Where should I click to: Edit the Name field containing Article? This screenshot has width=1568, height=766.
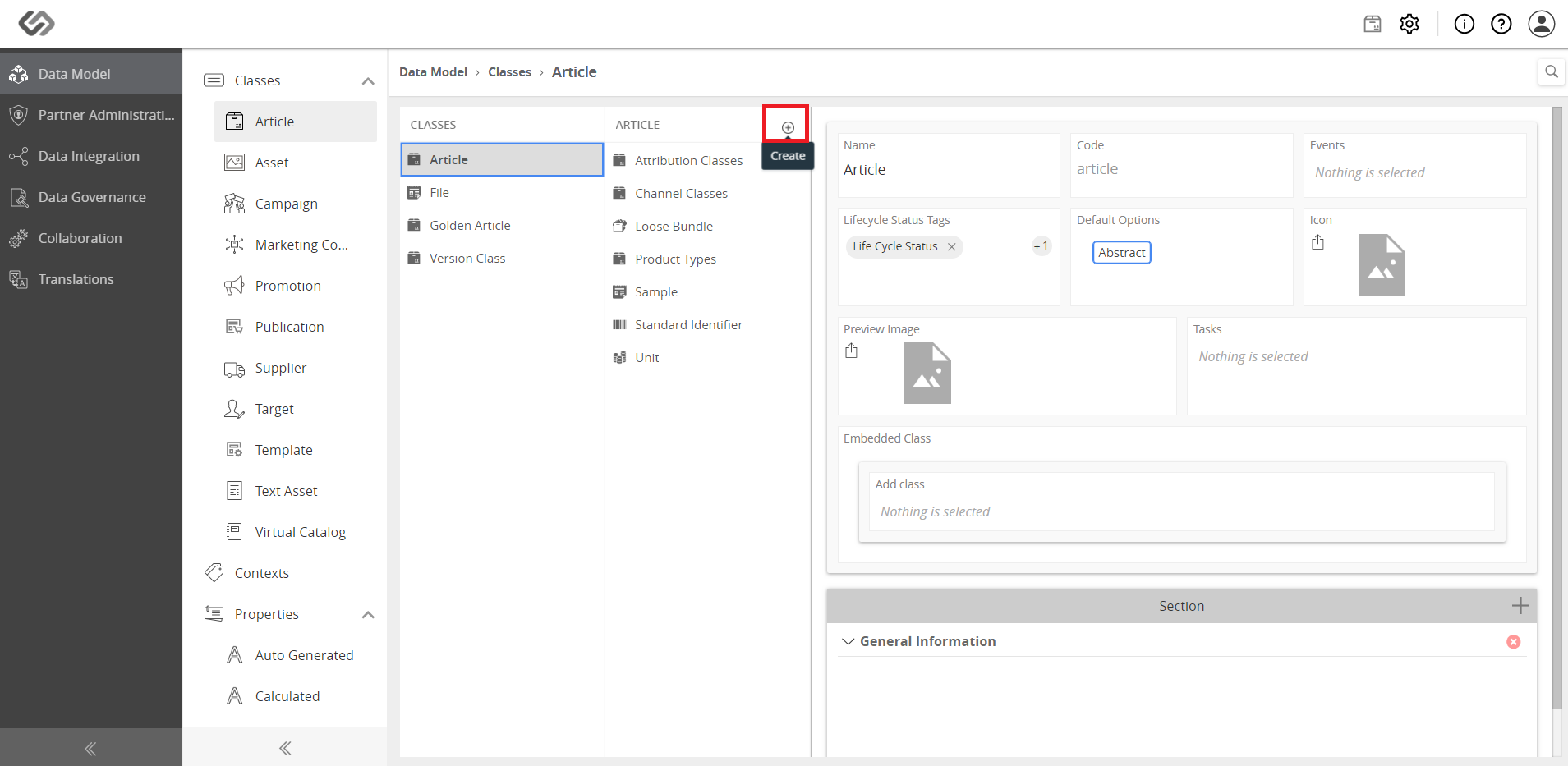pyautogui.click(x=949, y=165)
